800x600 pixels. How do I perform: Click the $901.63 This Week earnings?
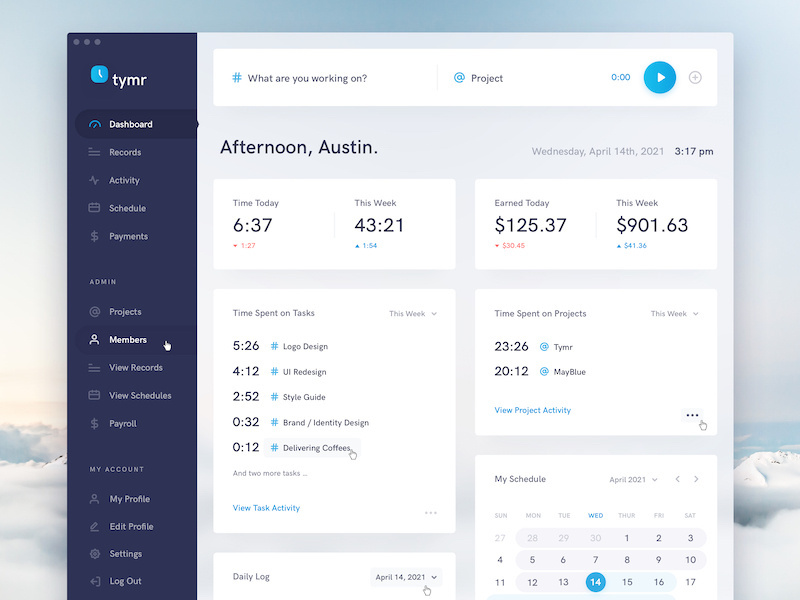pos(652,226)
